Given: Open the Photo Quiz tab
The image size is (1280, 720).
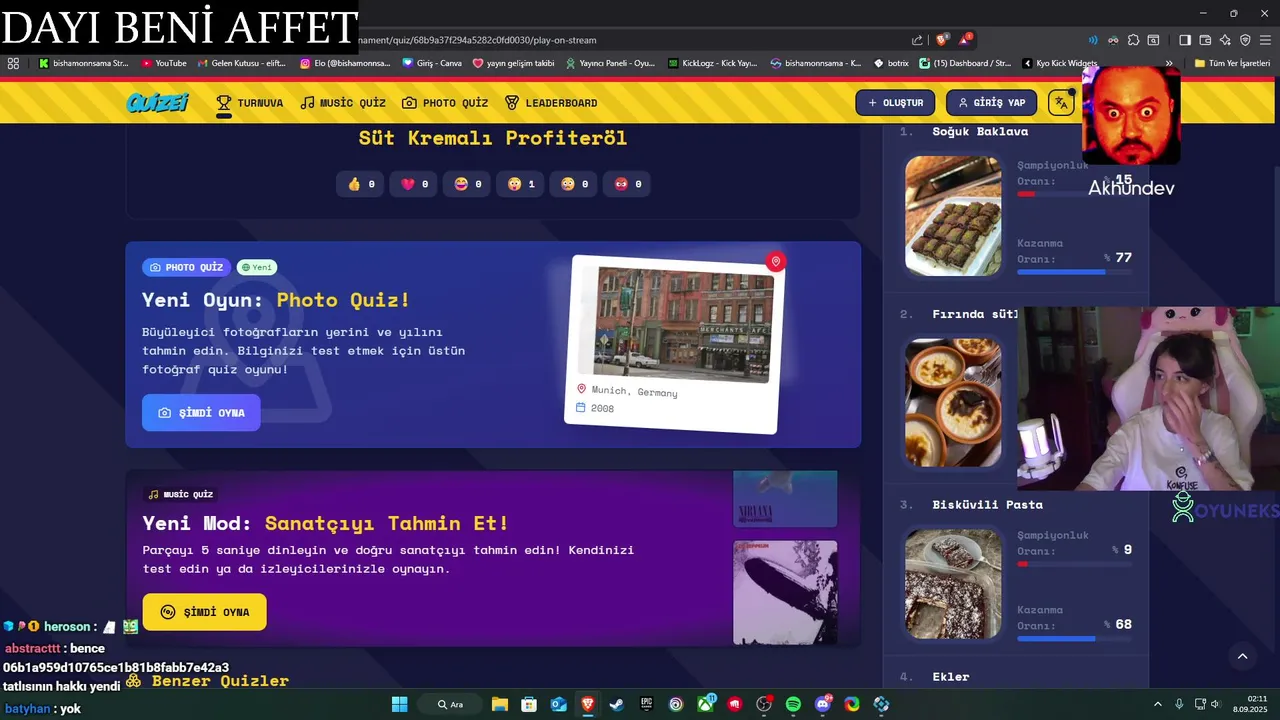Looking at the screenshot, I should coord(445,103).
